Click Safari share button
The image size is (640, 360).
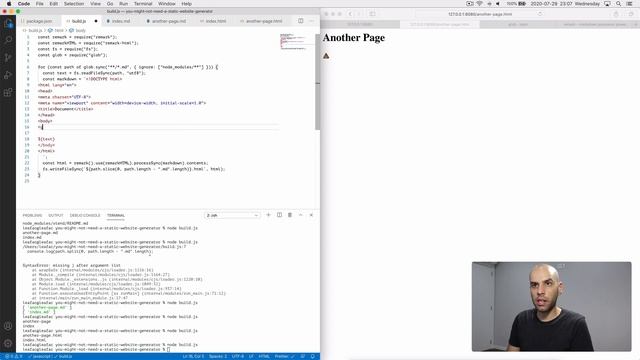[x=616, y=14]
